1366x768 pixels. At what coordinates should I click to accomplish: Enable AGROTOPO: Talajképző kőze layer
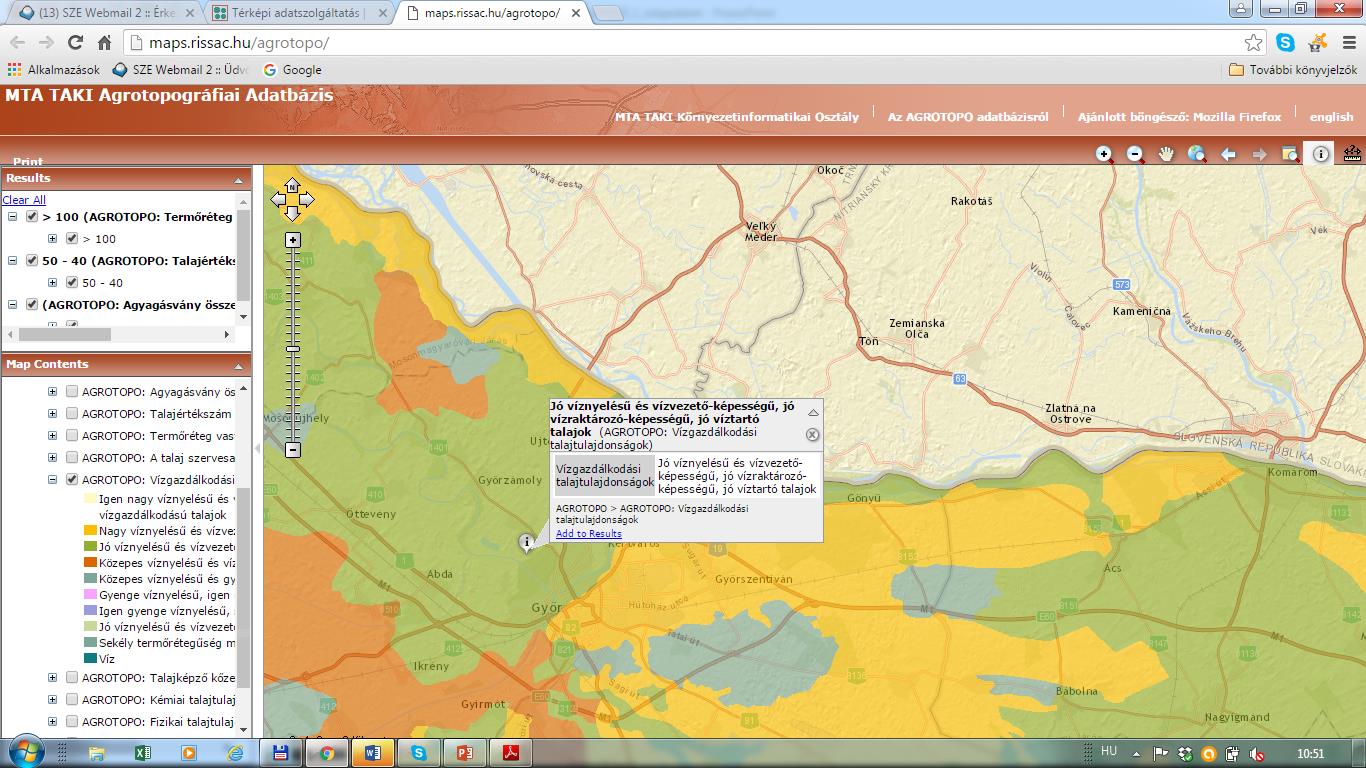(72, 678)
